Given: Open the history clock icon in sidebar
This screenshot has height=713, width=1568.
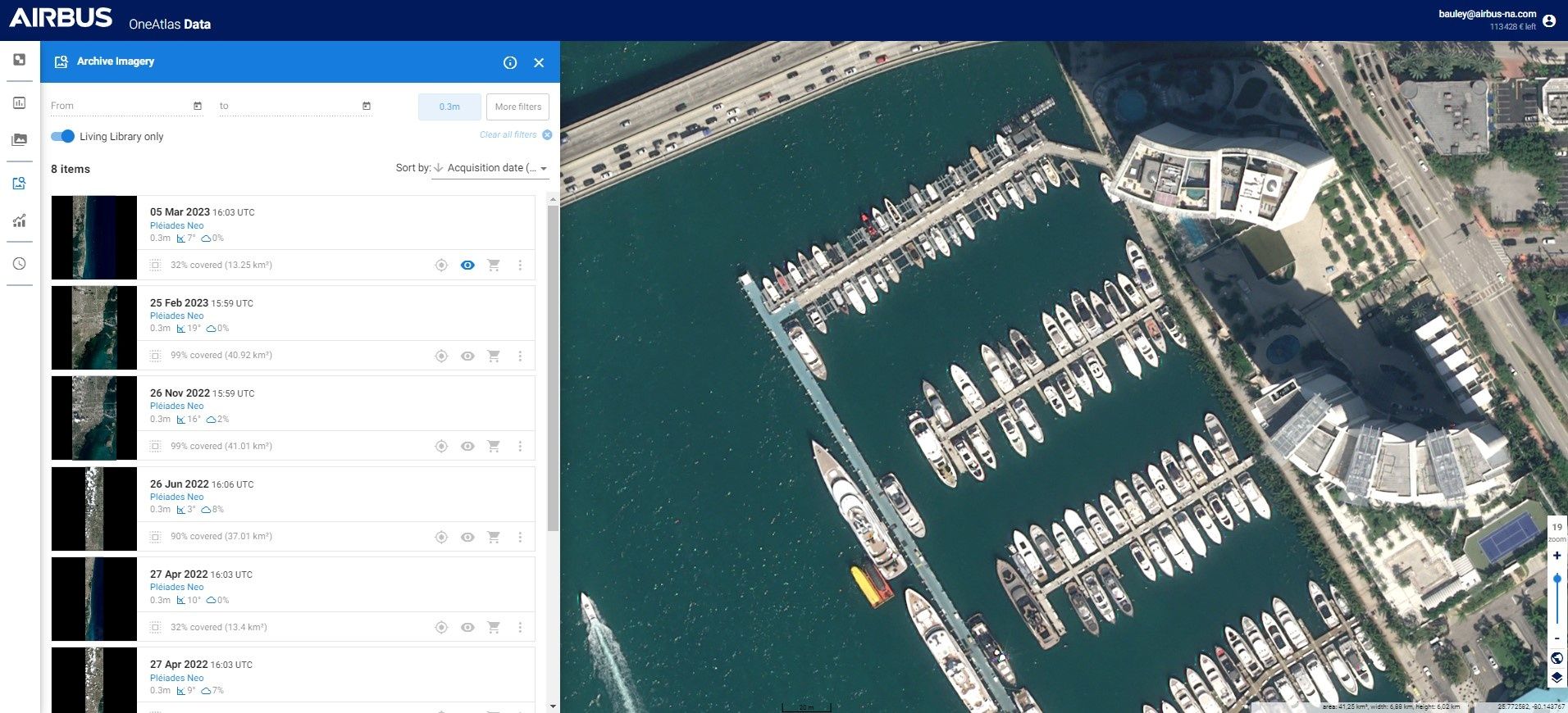Looking at the screenshot, I should coord(20,264).
